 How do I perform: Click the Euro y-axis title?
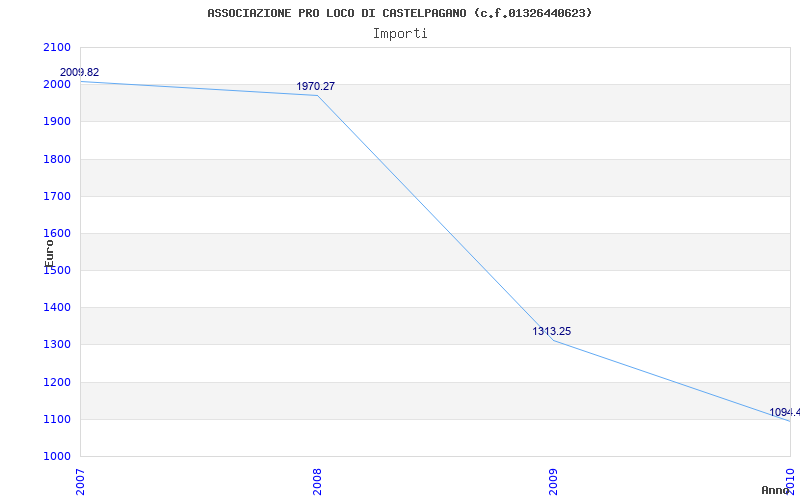[x=49, y=253]
